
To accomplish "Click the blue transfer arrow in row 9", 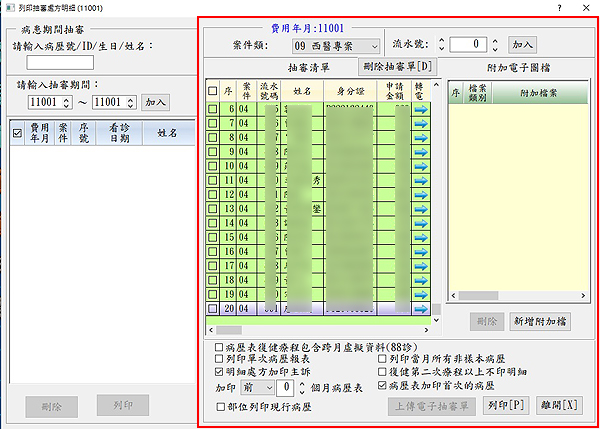I will pos(420,152).
